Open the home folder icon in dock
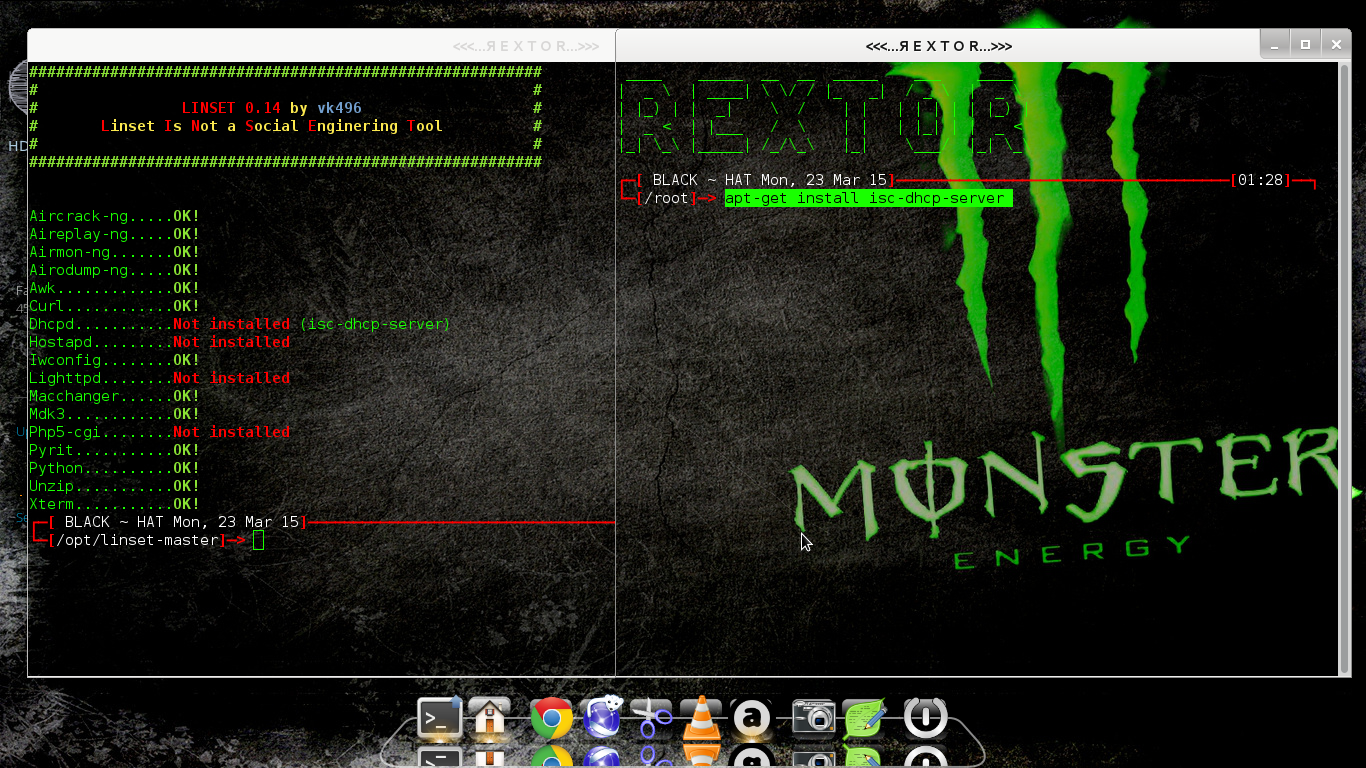 (490, 718)
